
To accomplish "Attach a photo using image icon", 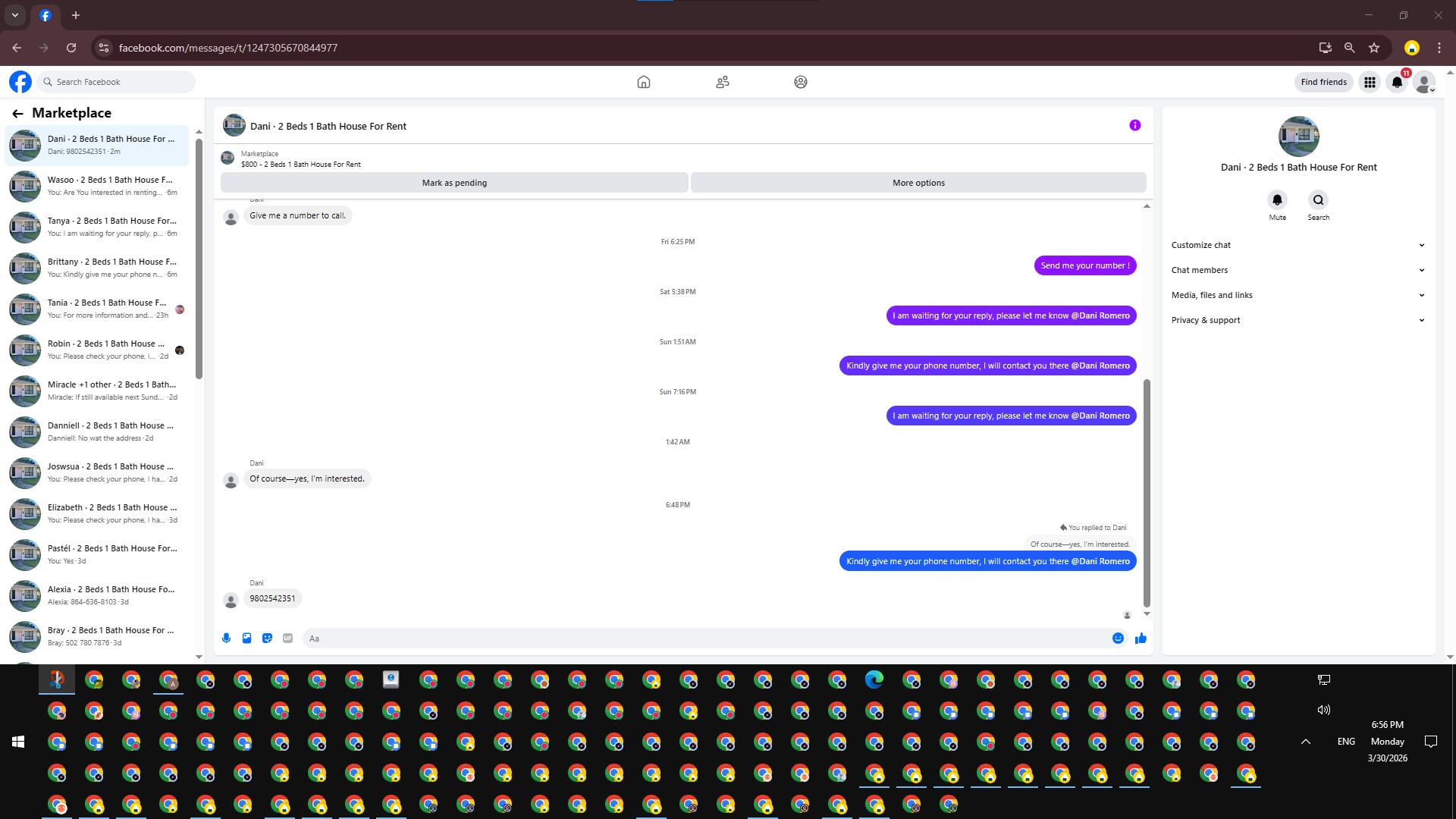I will [246, 639].
